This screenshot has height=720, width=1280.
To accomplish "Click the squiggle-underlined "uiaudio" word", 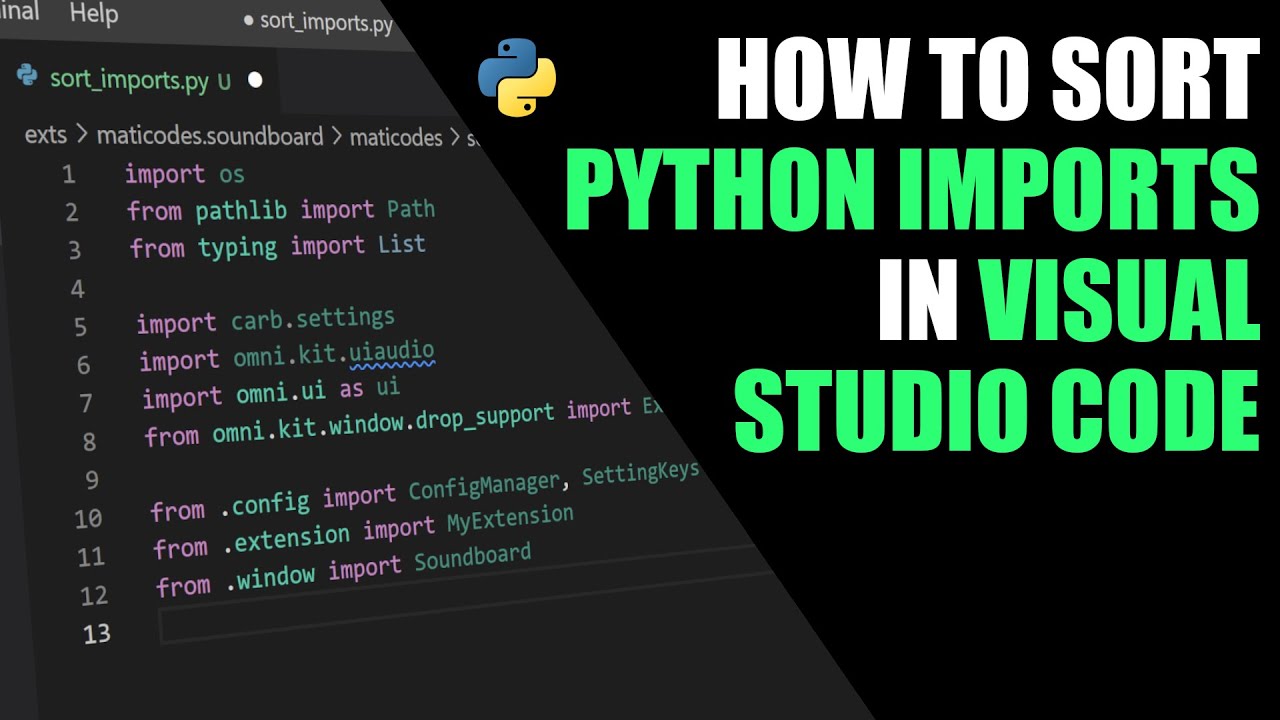I will 391,353.
